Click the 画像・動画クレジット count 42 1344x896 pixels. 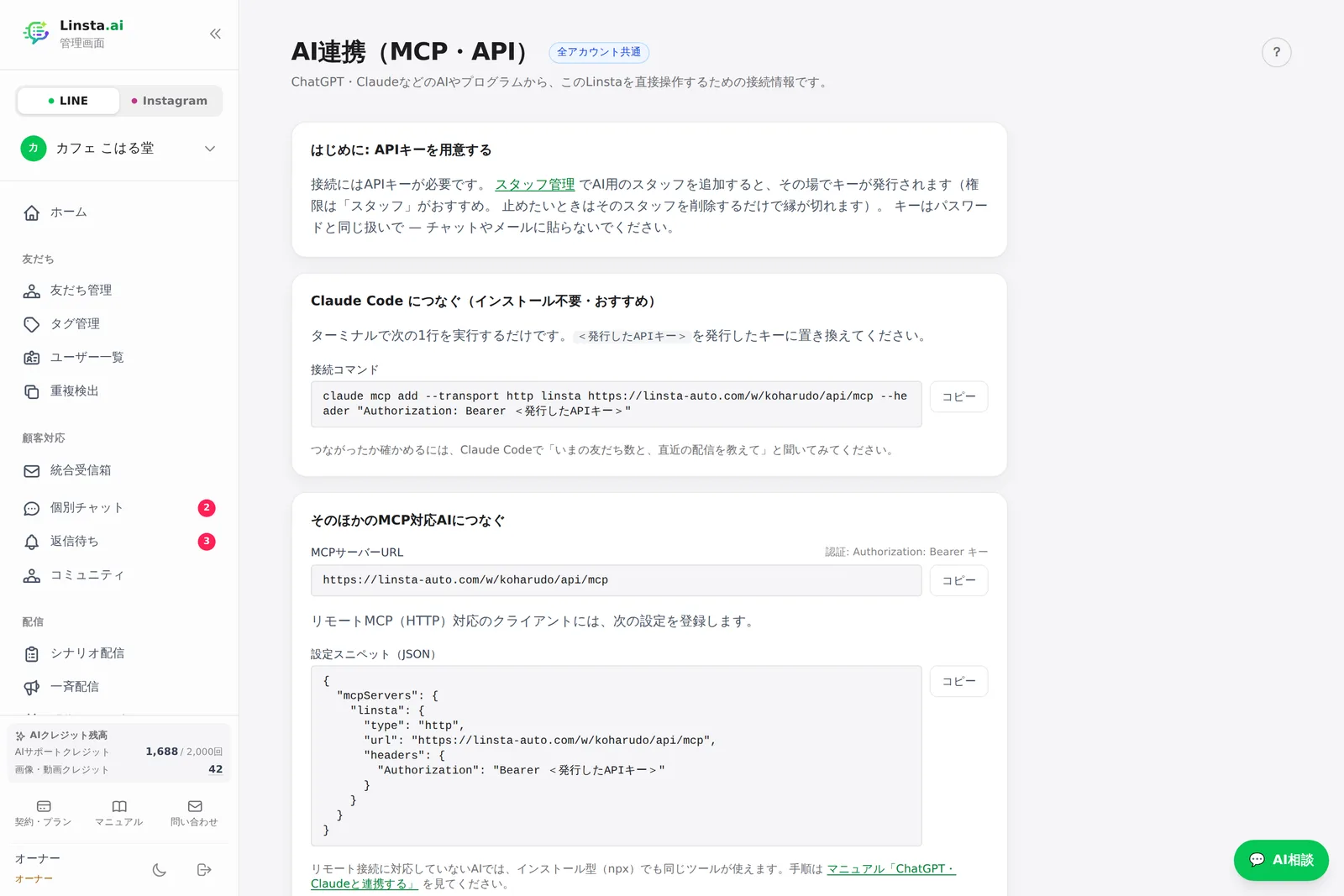[216, 769]
